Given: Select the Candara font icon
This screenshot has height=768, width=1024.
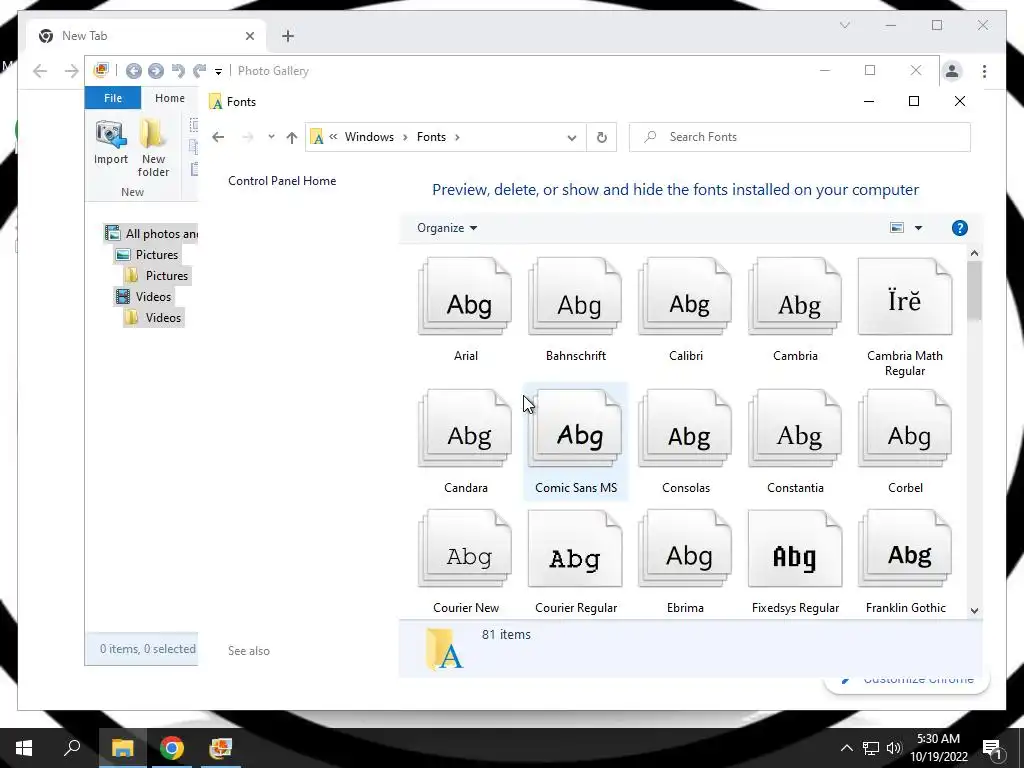Looking at the screenshot, I should (466, 429).
